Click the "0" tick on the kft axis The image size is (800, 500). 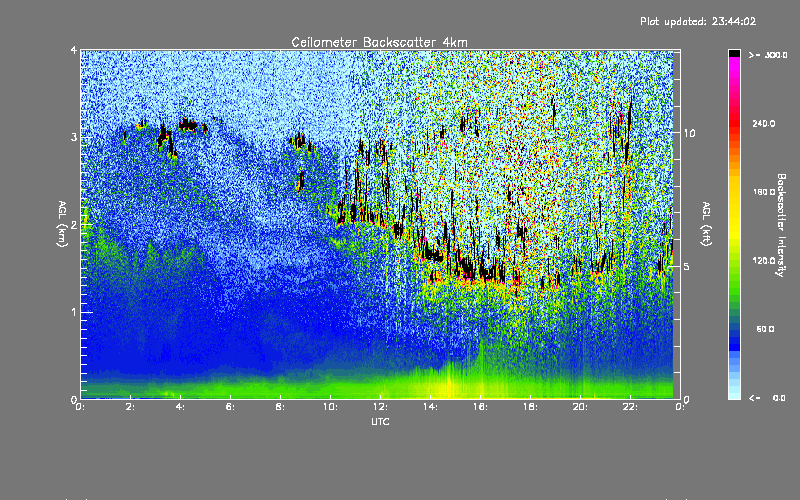point(687,399)
